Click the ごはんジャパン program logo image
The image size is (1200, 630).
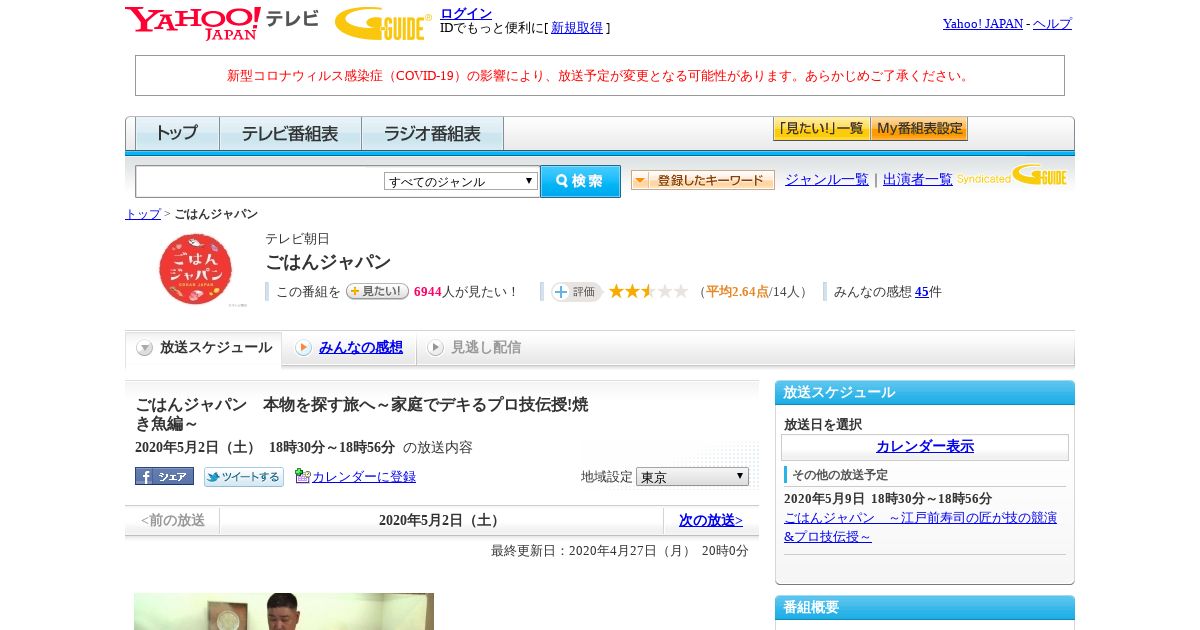coord(195,269)
